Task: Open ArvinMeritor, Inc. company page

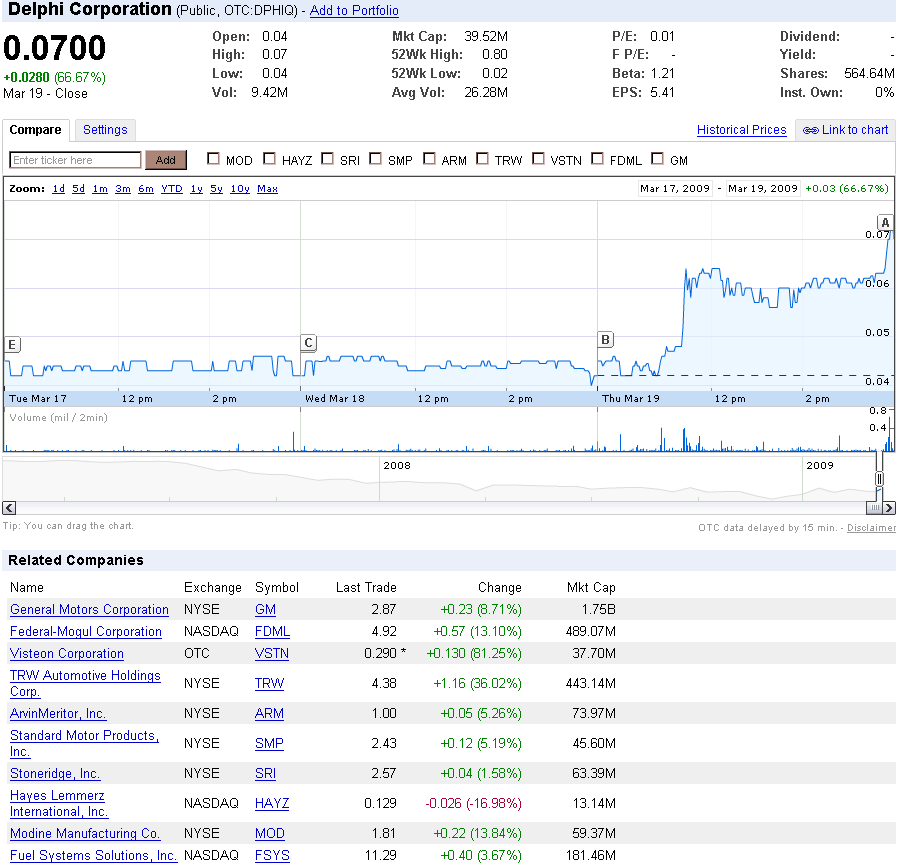Action: pos(58,713)
